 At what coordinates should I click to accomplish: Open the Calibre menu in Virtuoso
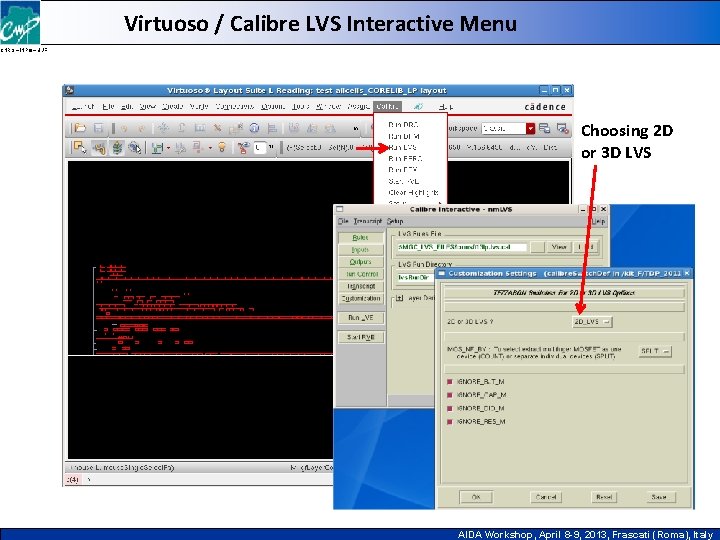pyautogui.click(x=387, y=107)
